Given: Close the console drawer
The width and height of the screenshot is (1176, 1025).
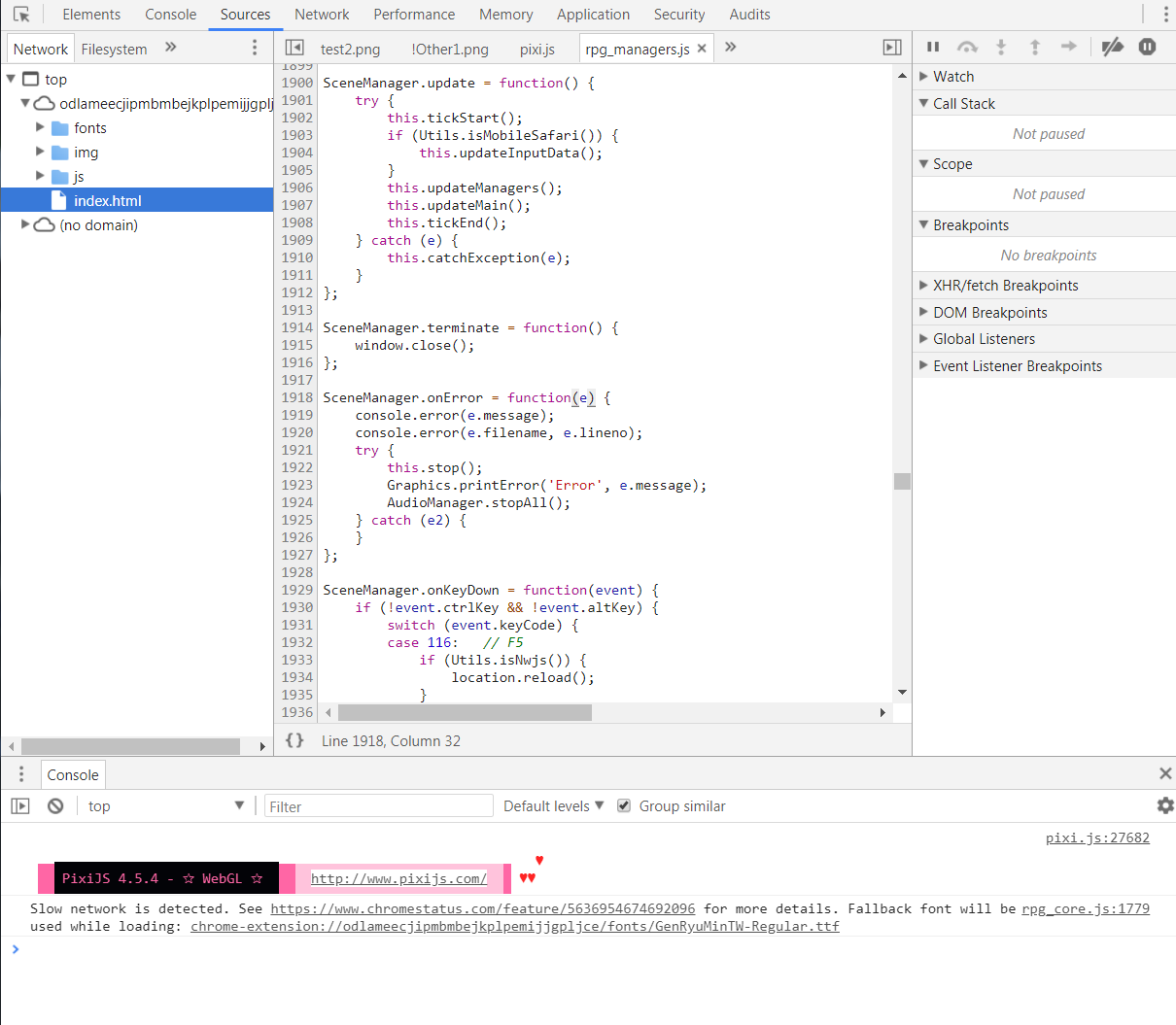Looking at the screenshot, I should 1165,773.
